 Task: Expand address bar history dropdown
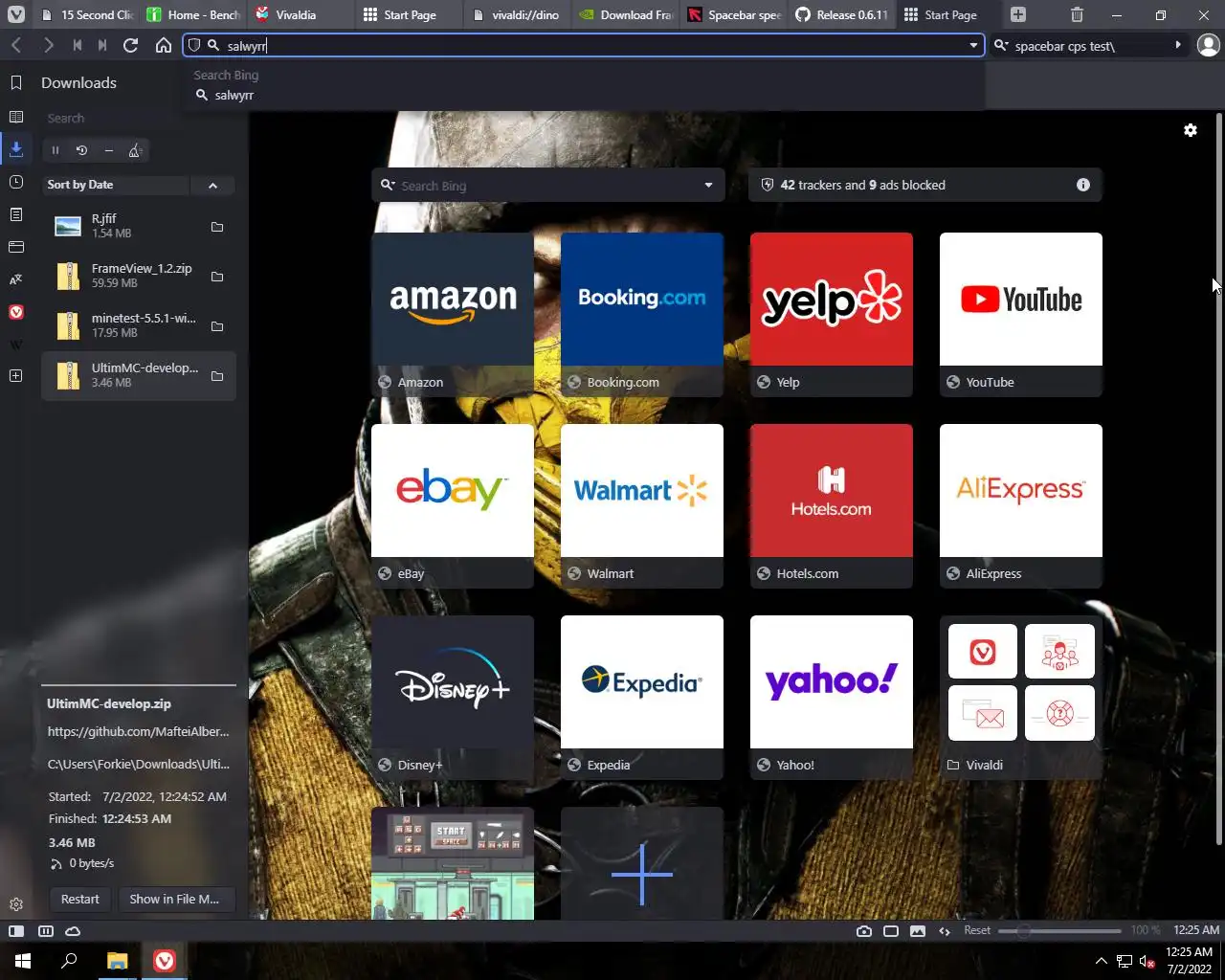point(973,45)
